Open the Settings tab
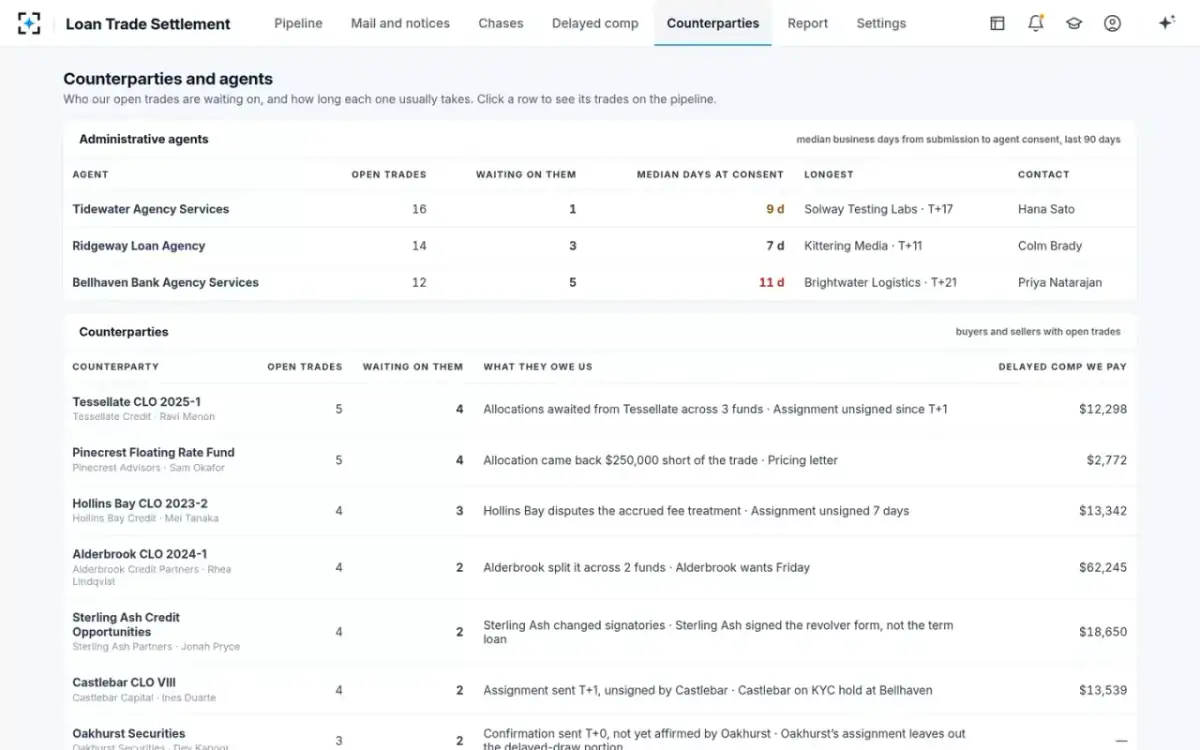Image resolution: width=1200 pixels, height=750 pixels. point(881,23)
